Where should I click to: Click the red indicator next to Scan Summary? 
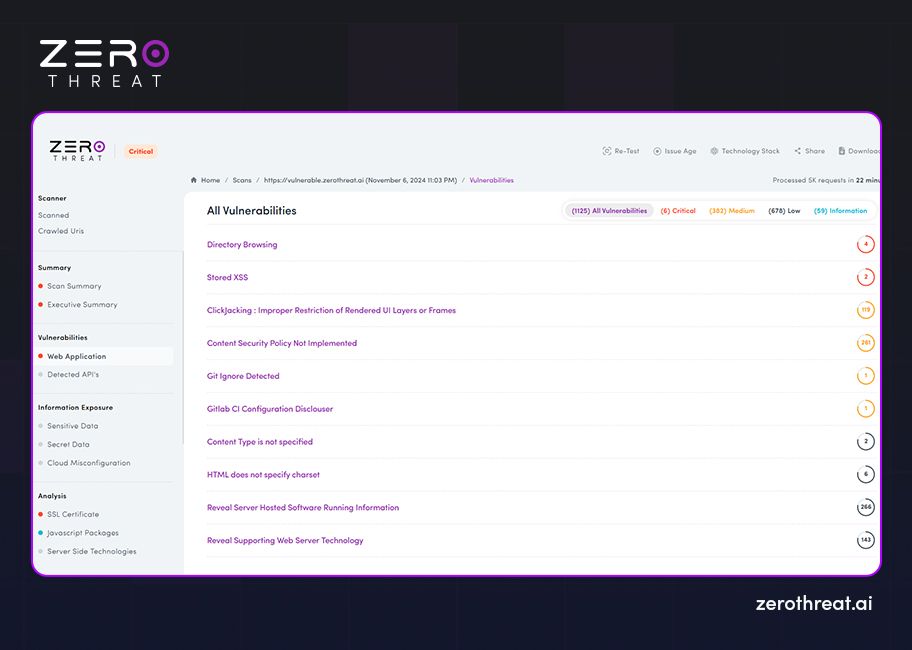coord(40,286)
